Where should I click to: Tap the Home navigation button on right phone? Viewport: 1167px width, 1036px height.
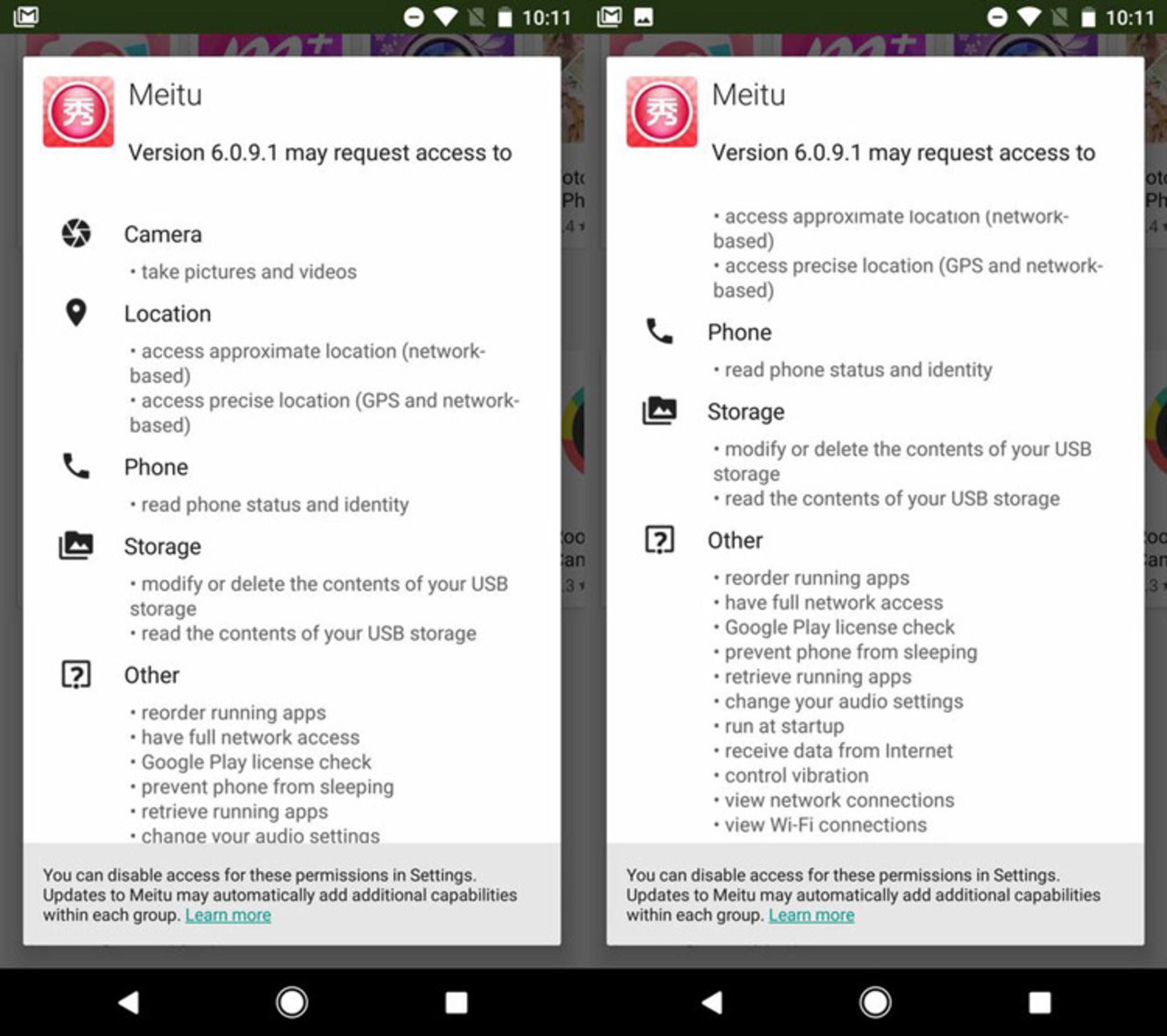click(875, 1003)
